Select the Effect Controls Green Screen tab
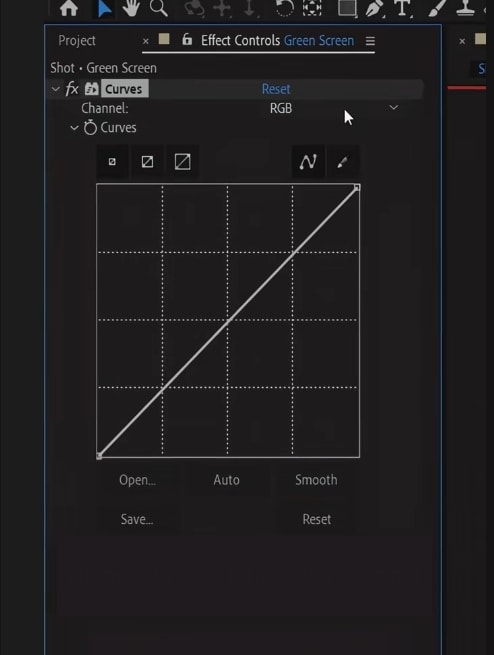 [x=277, y=41]
